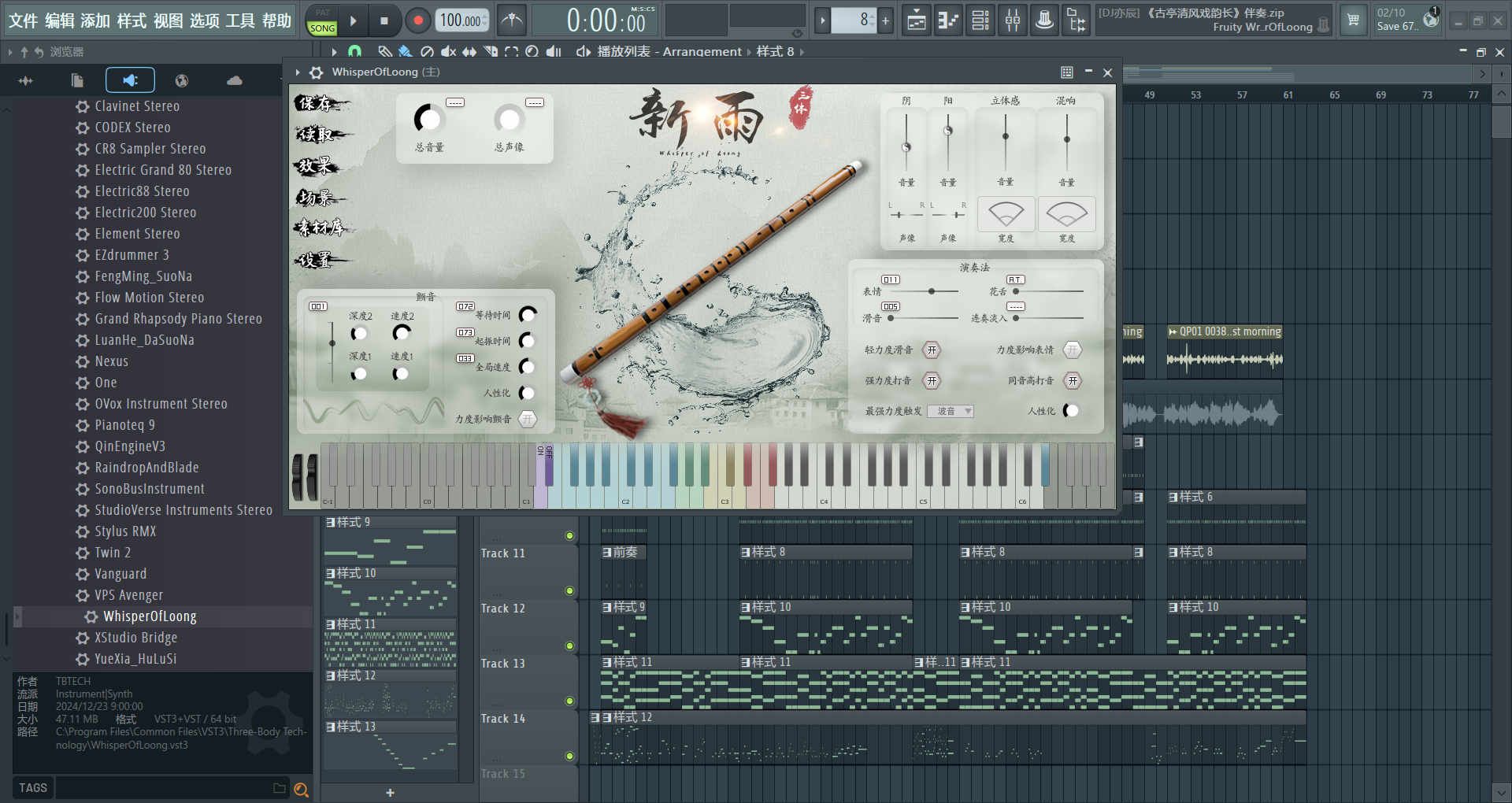
Task: Click the browser search magnifier icon
Action: click(x=301, y=789)
